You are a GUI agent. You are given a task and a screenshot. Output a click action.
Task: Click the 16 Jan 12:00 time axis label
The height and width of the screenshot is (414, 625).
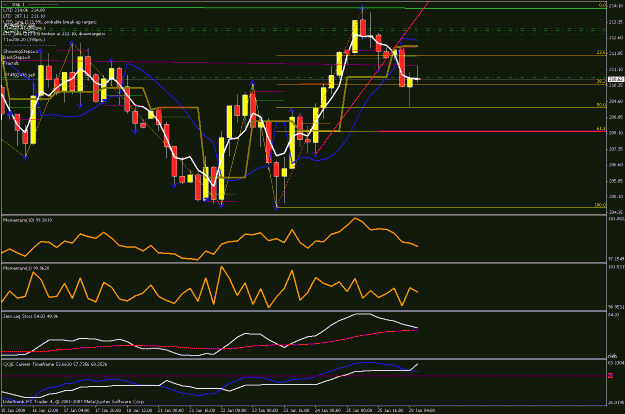(45, 410)
